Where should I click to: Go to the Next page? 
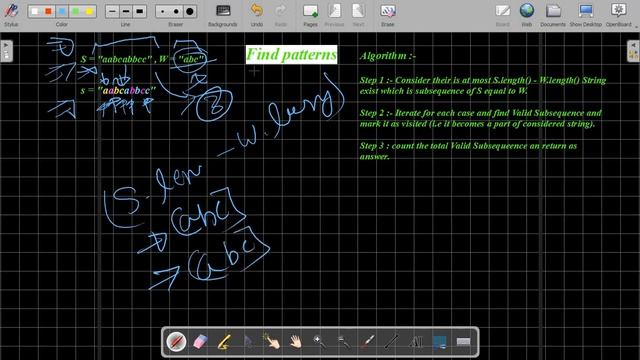(358, 15)
